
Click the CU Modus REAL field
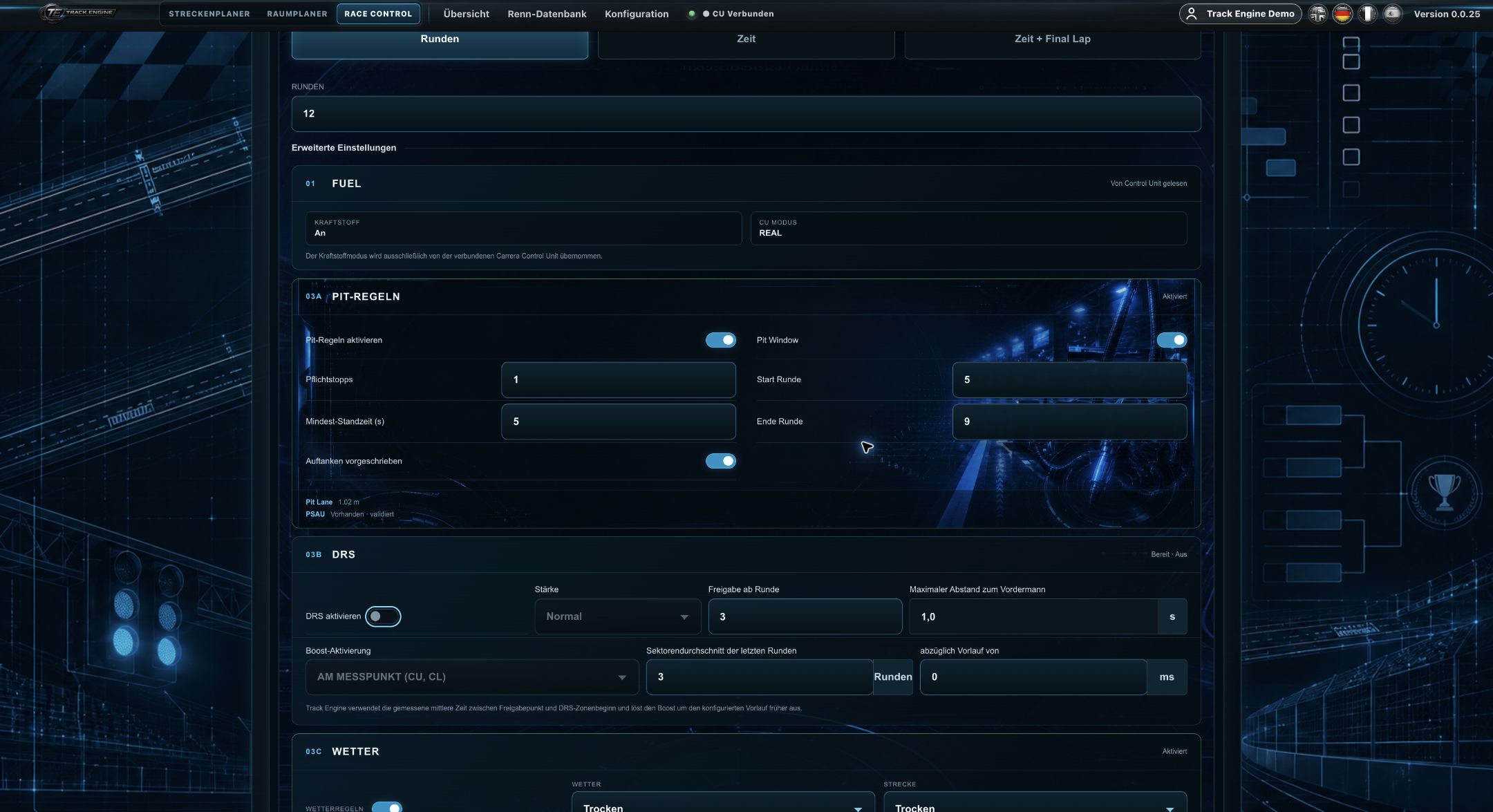point(968,228)
